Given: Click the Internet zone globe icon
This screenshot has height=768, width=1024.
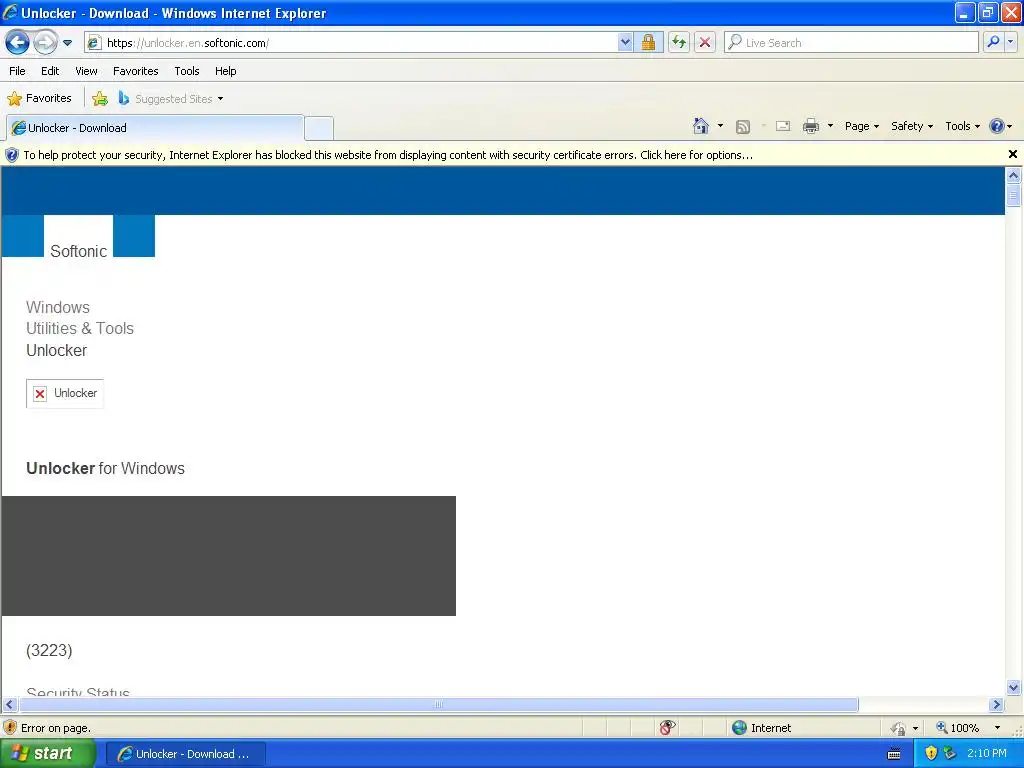Looking at the screenshot, I should click(x=739, y=728).
